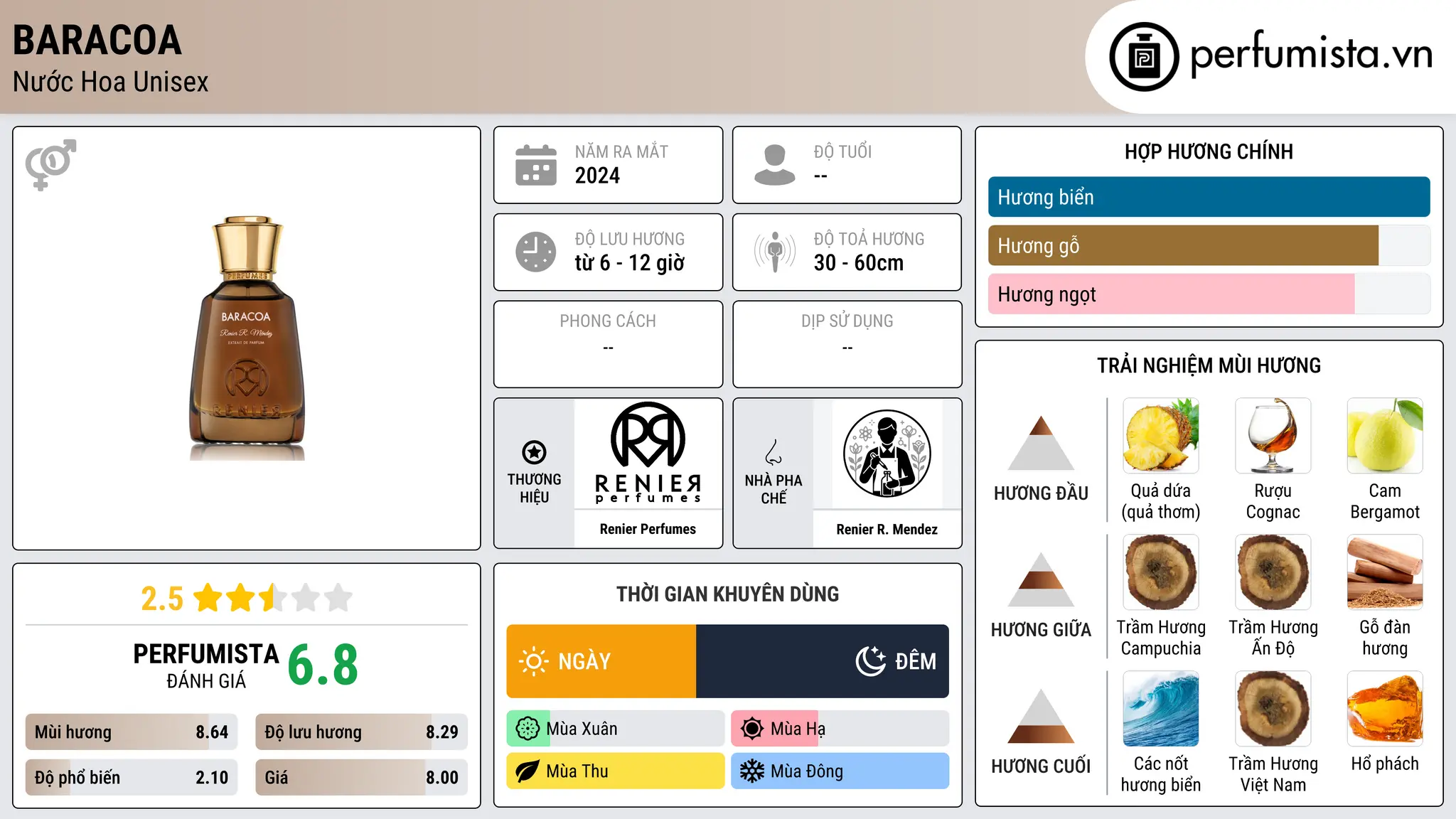Screen dimensions: 1456x819
Task: Open the Trầm Hương Campuchia note image
Action: click(1161, 572)
